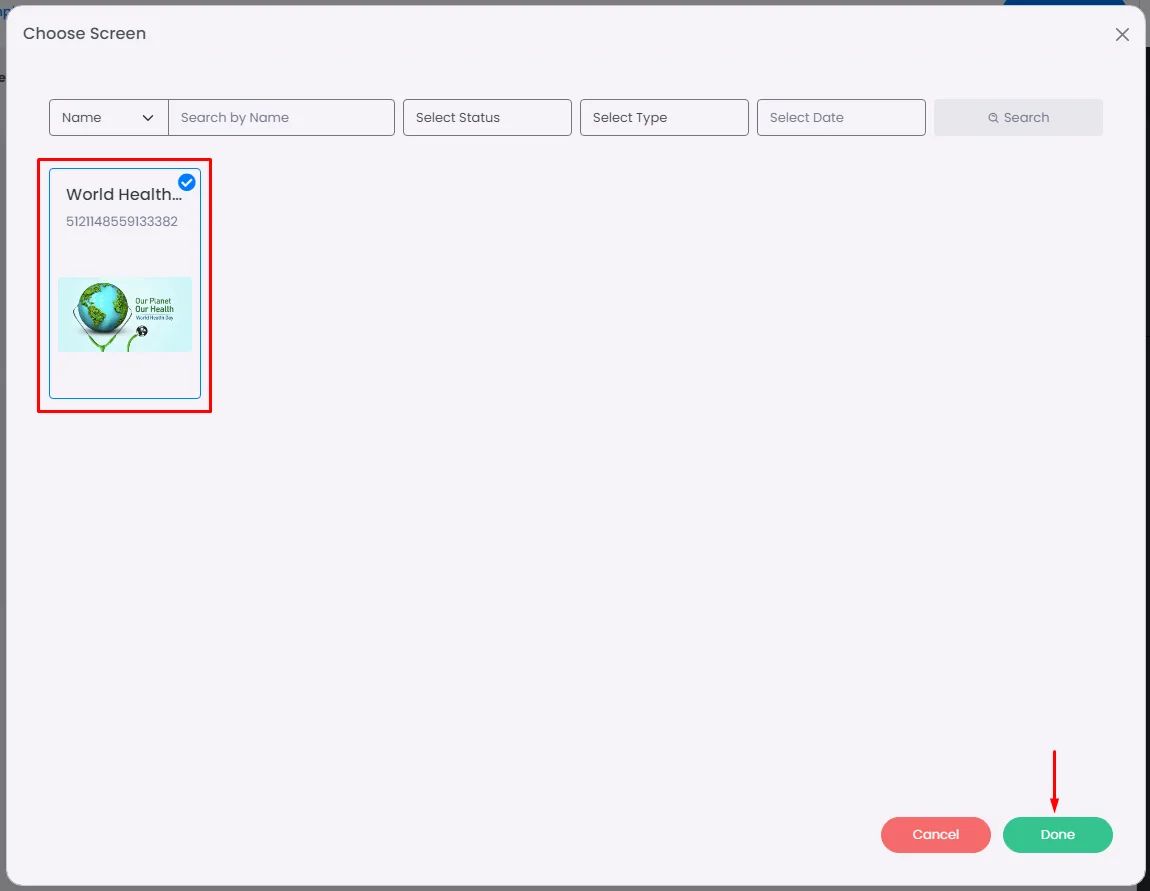Open the Name filter dropdown
Viewport: 1150px width, 891px height.
point(109,117)
